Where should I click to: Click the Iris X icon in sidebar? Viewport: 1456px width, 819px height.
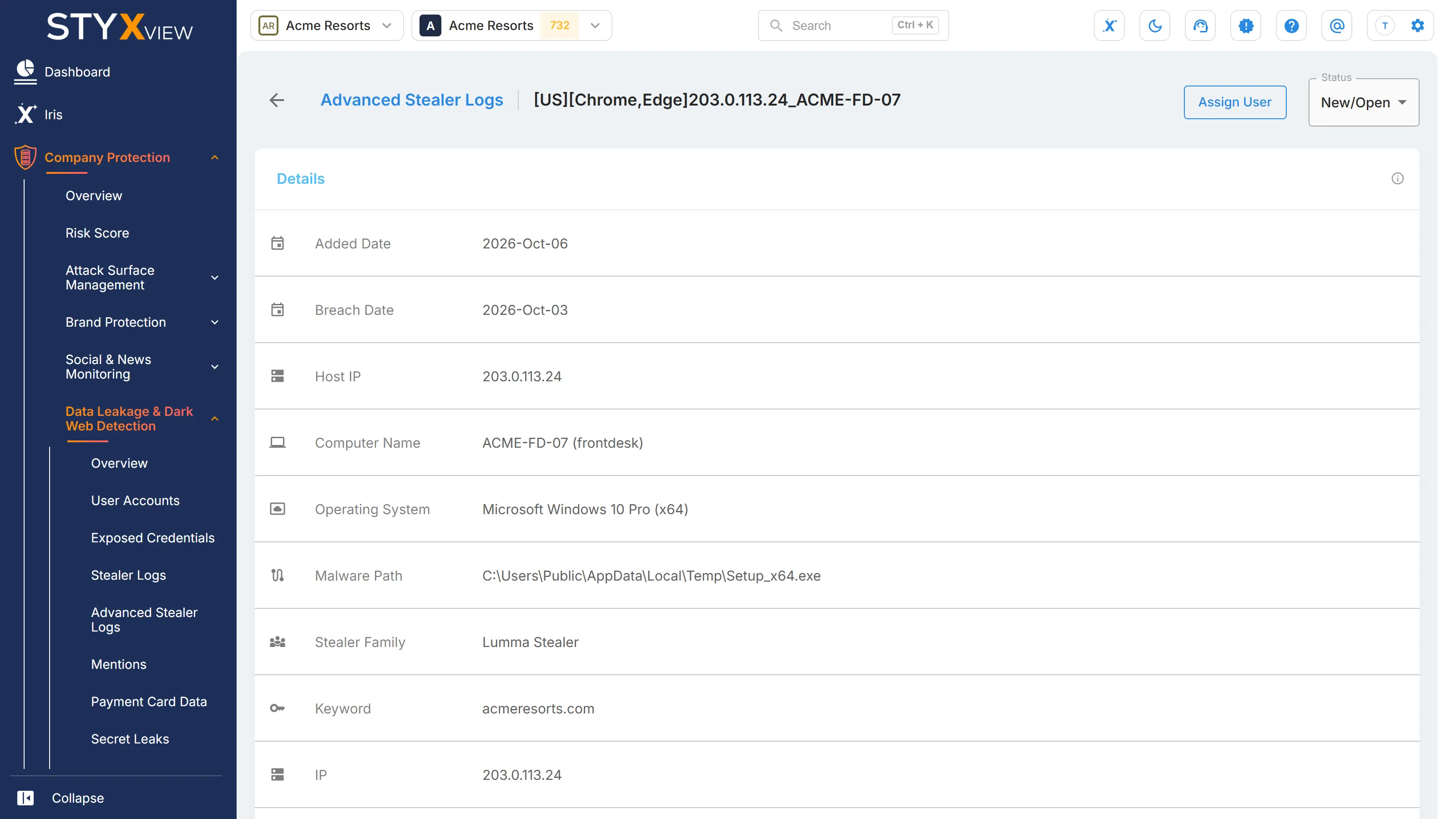click(25, 114)
